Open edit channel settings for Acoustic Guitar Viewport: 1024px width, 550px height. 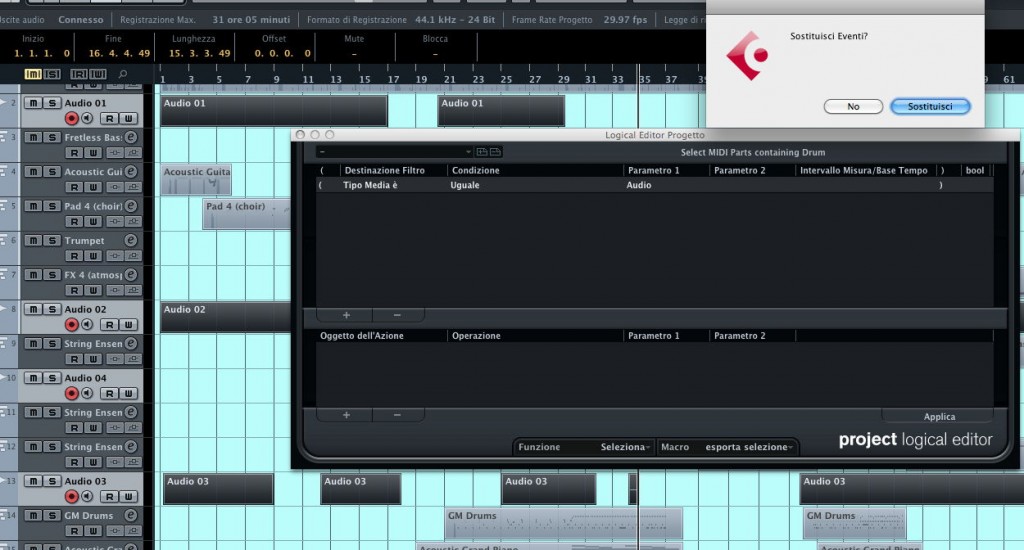[x=131, y=171]
